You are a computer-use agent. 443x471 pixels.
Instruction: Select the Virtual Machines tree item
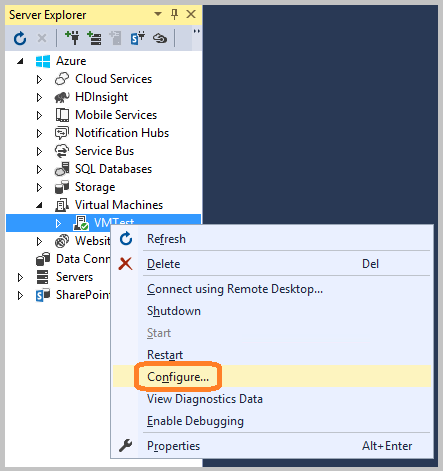[119, 205]
